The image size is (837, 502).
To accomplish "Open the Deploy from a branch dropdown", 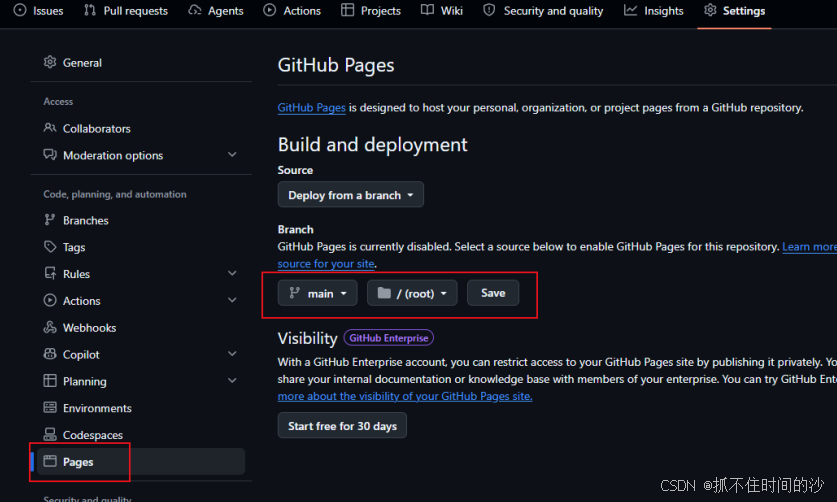I will coord(351,194).
